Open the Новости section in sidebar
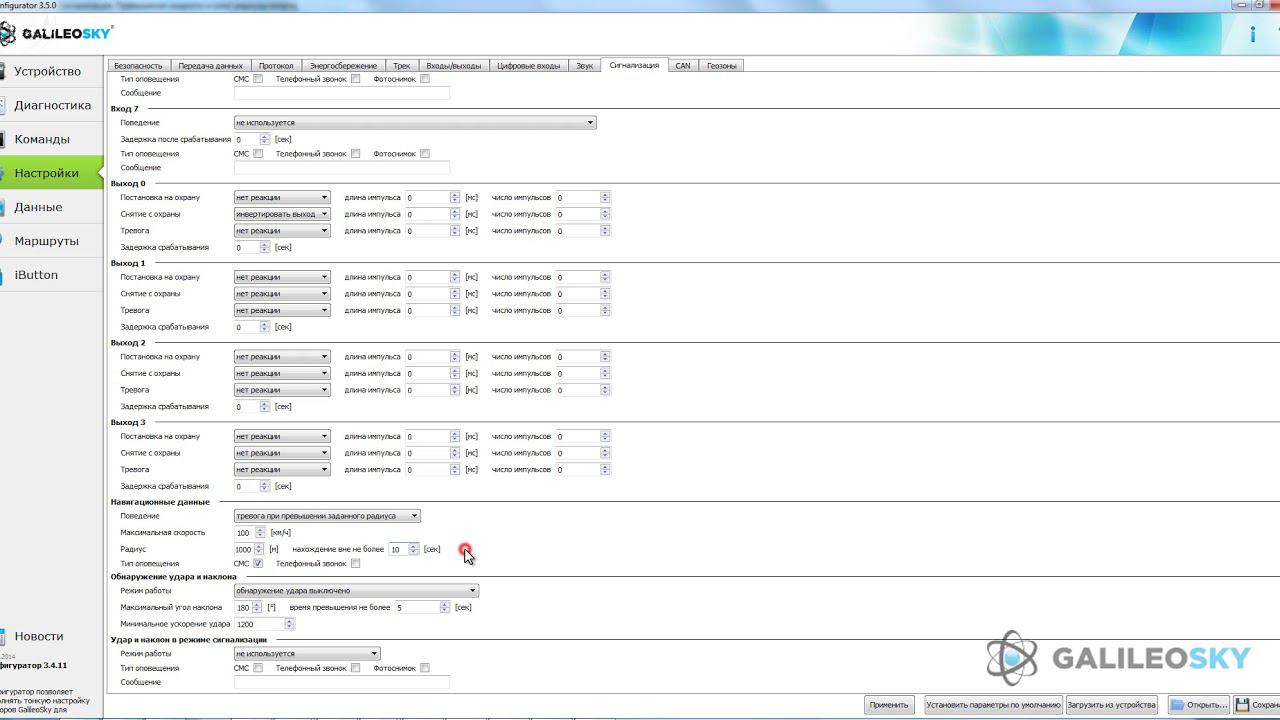 [39, 636]
